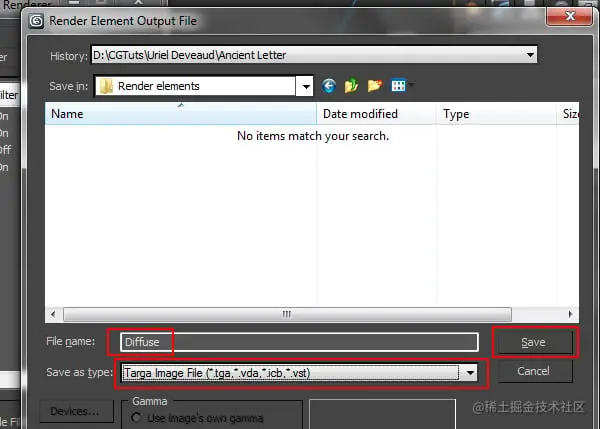
Task: Open the Save in folder dropdown
Action: [305, 86]
